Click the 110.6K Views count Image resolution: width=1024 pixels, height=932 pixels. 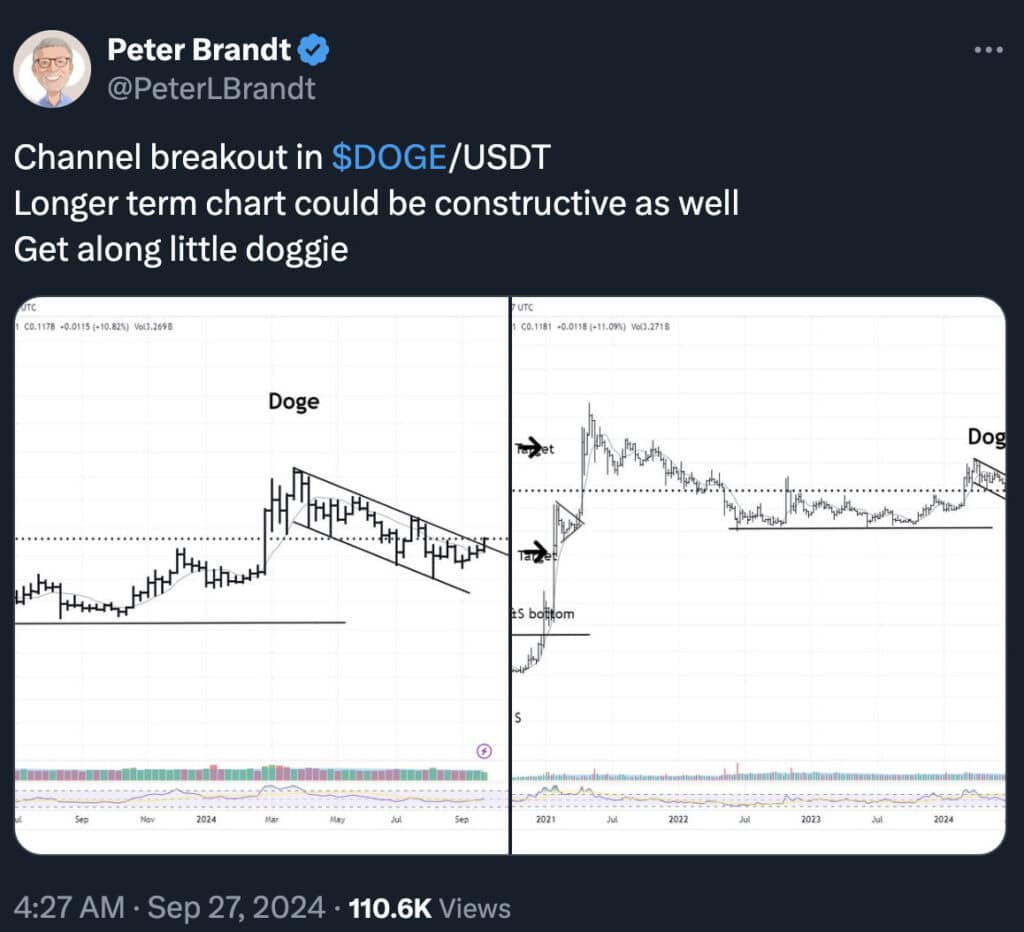[430, 908]
